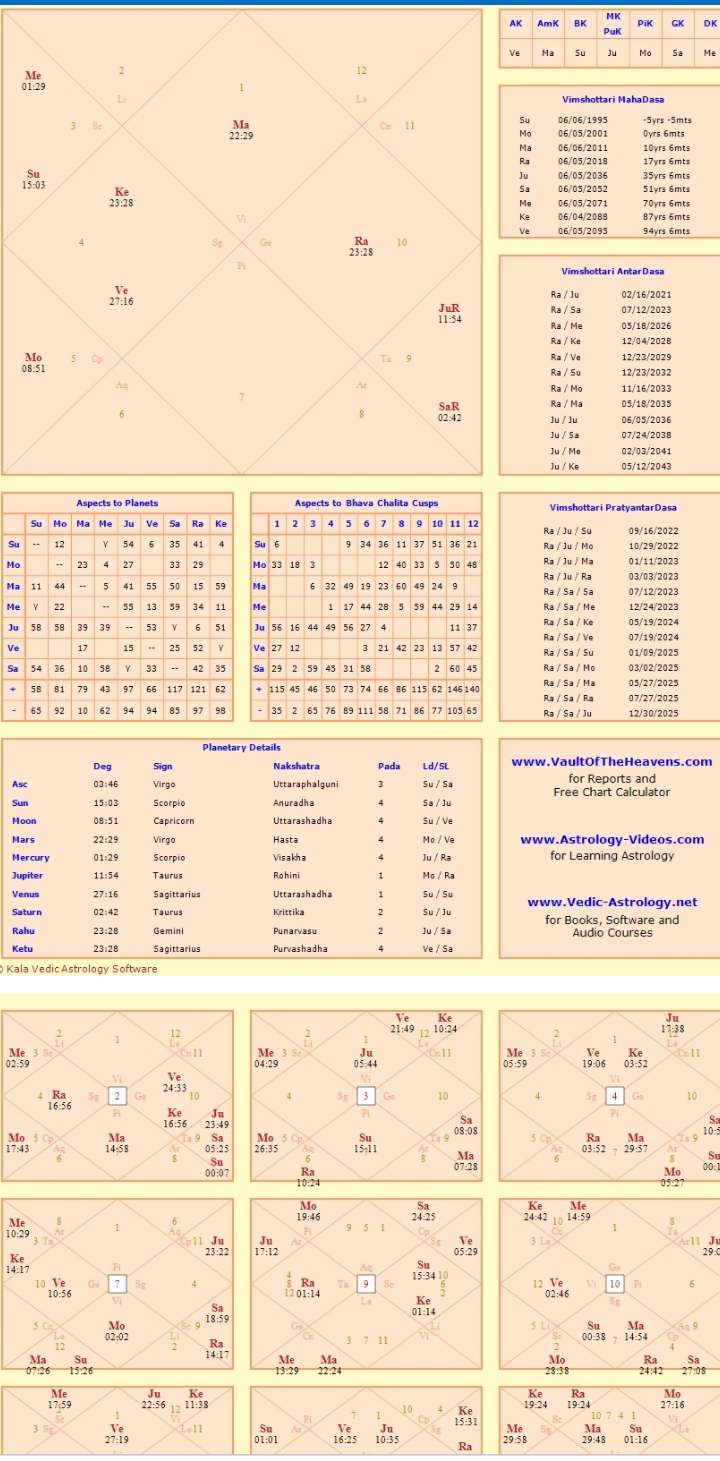Click the boxed 2 in the D2 chart
This screenshot has height=1461, width=720.
pyautogui.click(x=116, y=1096)
